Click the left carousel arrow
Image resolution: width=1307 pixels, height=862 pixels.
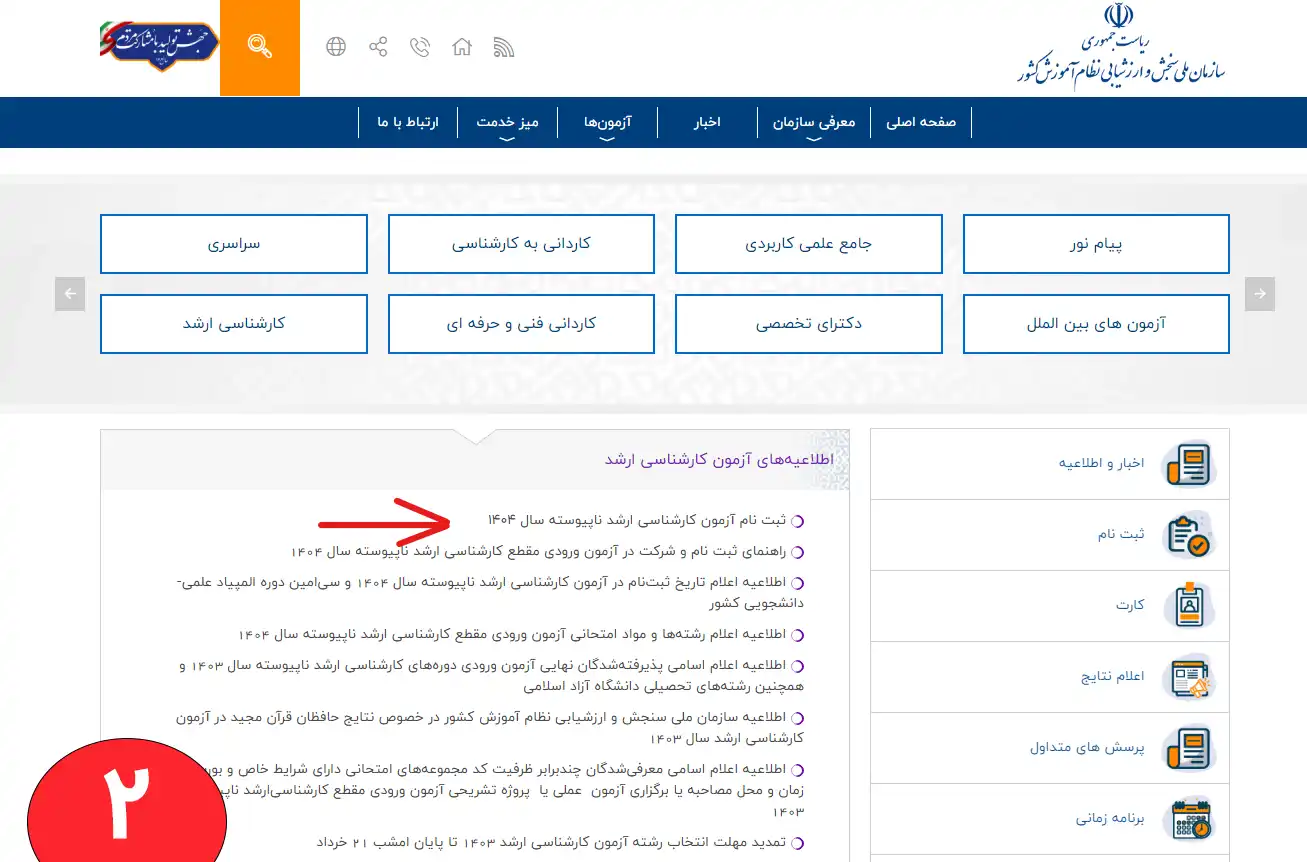[x=70, y=294]
